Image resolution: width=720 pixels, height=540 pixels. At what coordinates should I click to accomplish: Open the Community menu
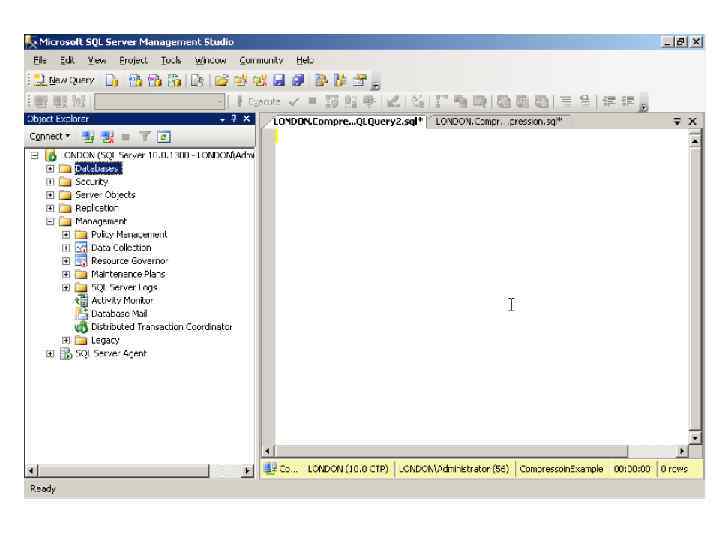point(261,60)
